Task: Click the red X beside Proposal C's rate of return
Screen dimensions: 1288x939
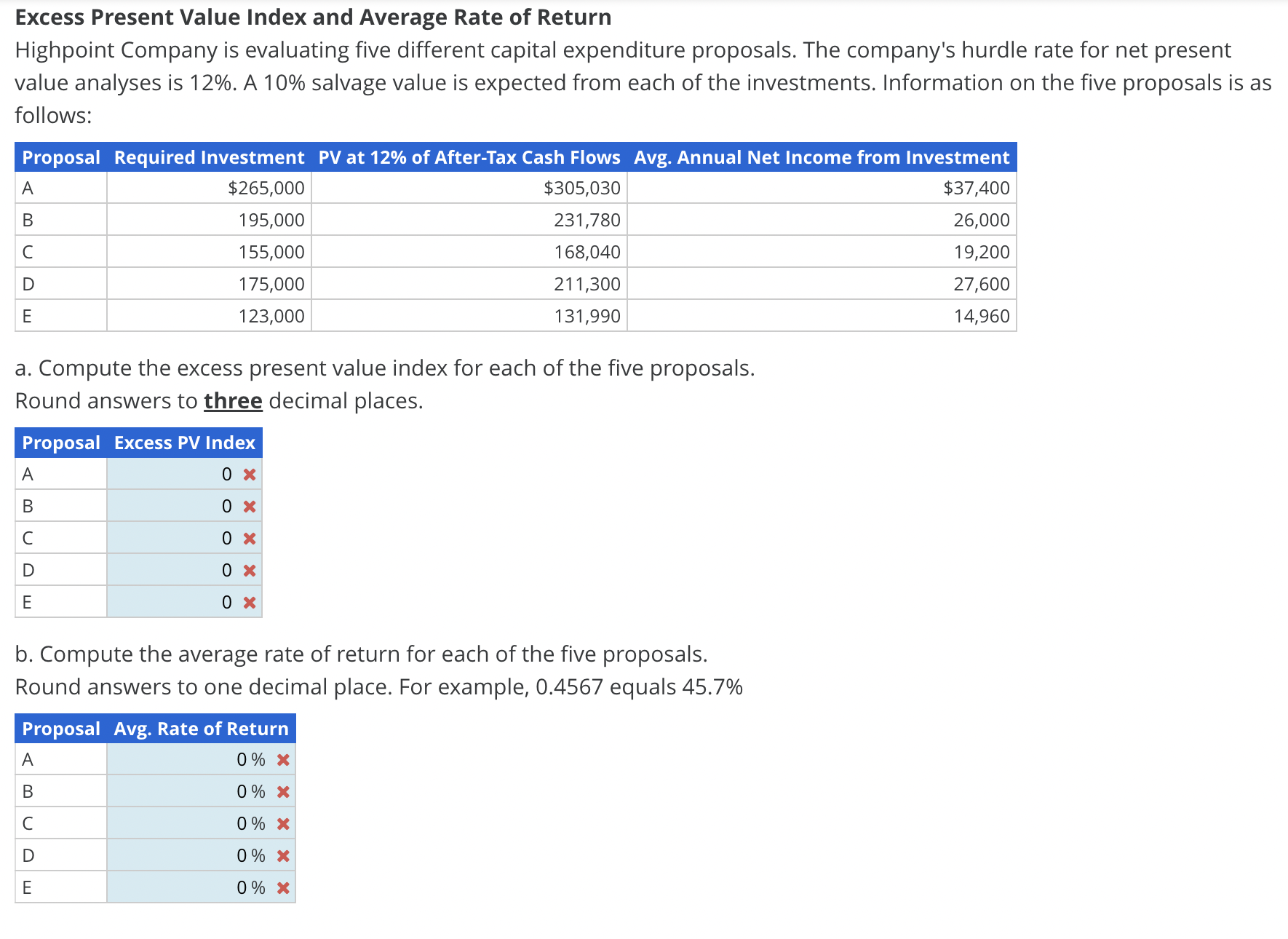Action: tap(283, 823)
